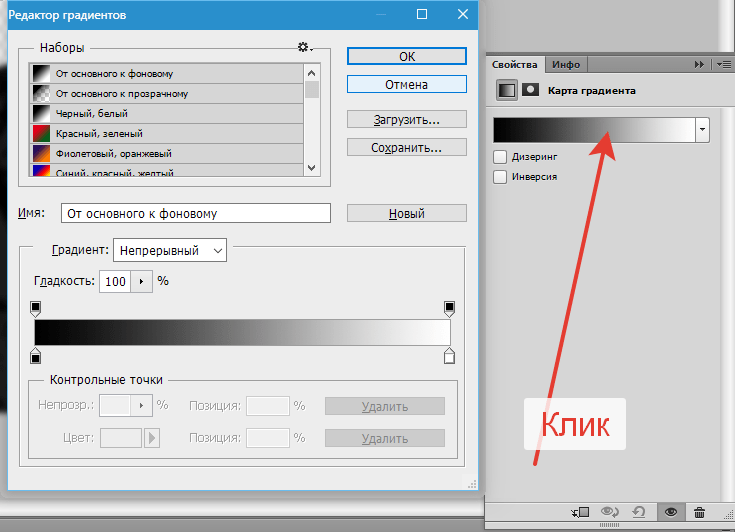735x532 pixels.
Task: Select the layer mask icon in Properties
Action: (x=530, y=89)
